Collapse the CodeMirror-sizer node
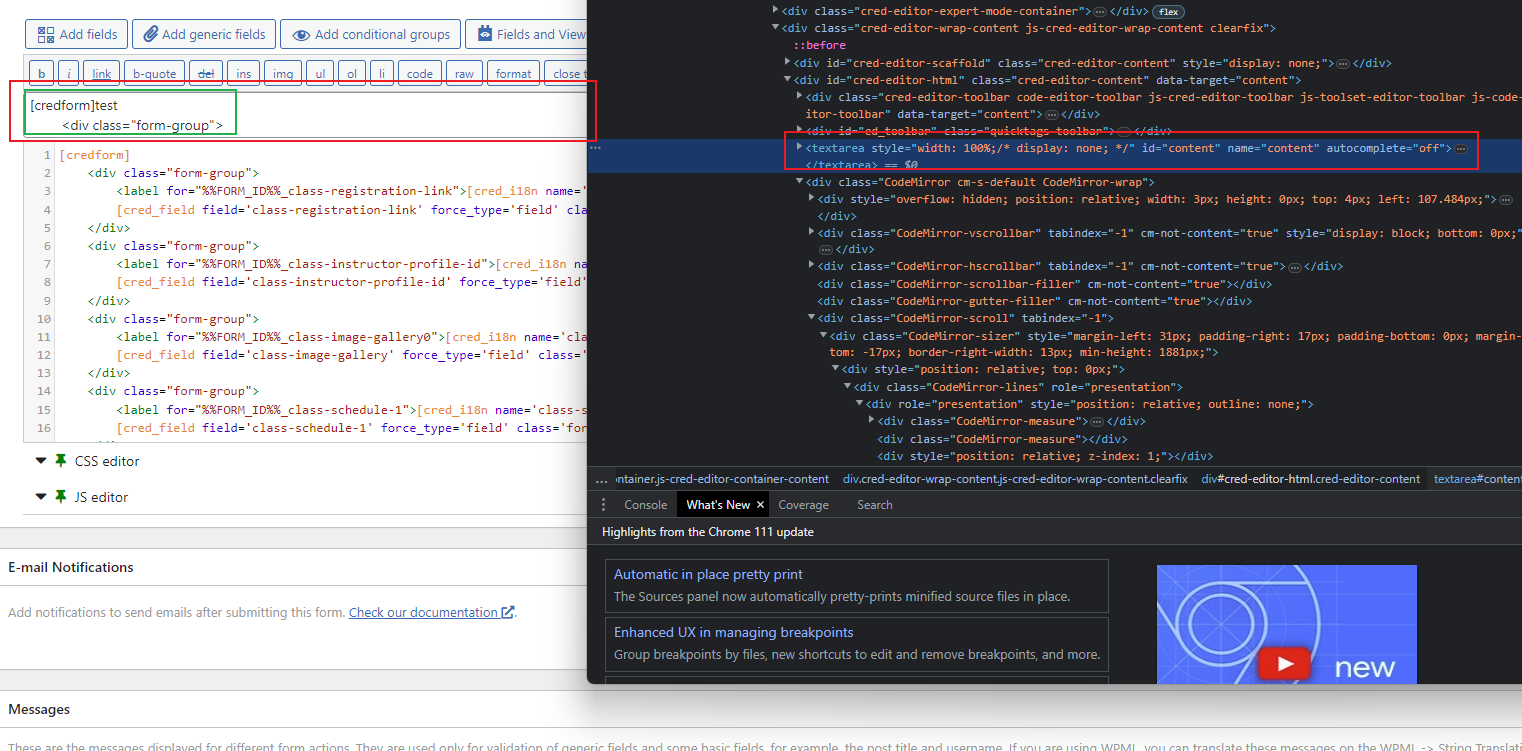1522x751 pixels. (x=823, y=335)
